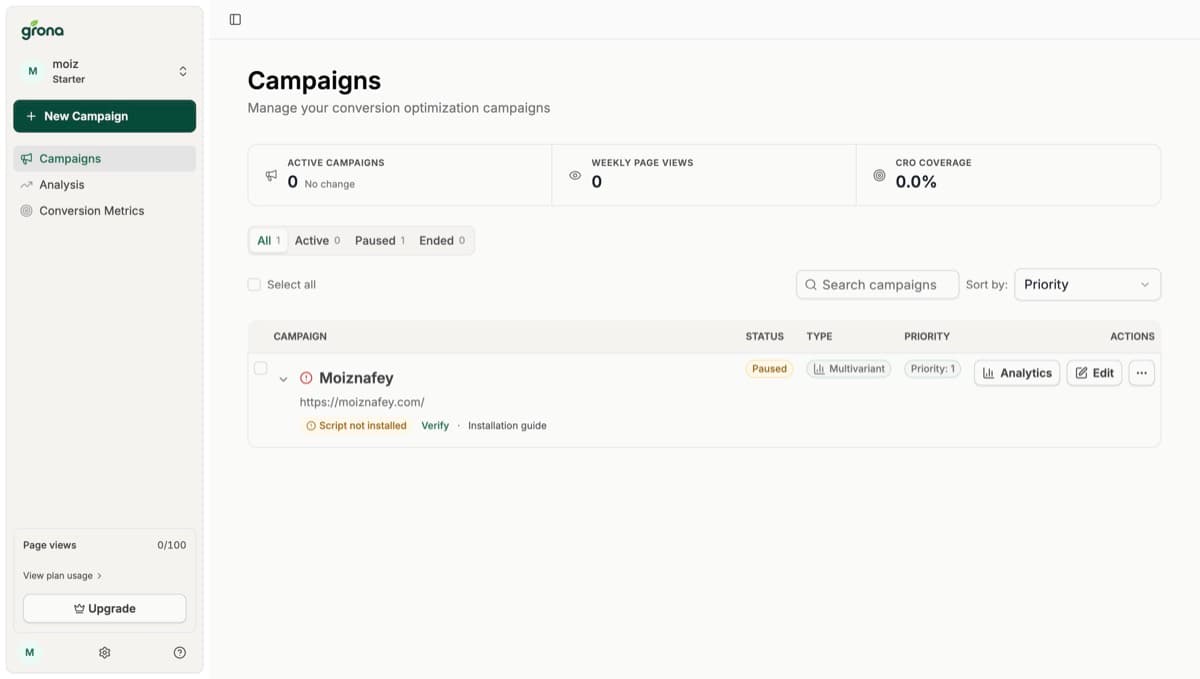Click the Grona logo

[x=42, y=30]
